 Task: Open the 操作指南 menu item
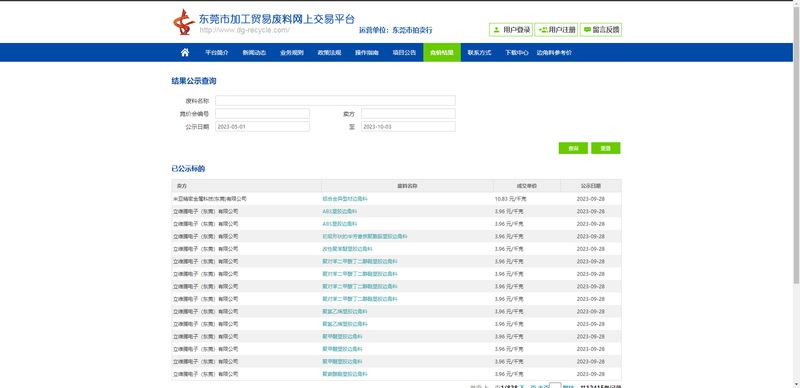[367, 53]
